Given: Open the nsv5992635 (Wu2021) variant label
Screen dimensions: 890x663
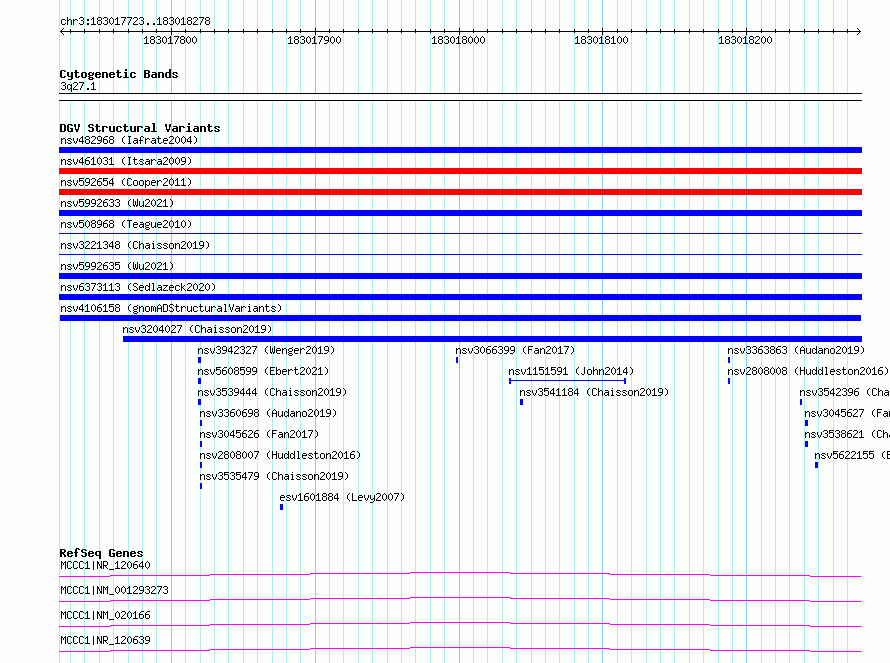Looking at the screenshot, I should [x=117, y=266].
